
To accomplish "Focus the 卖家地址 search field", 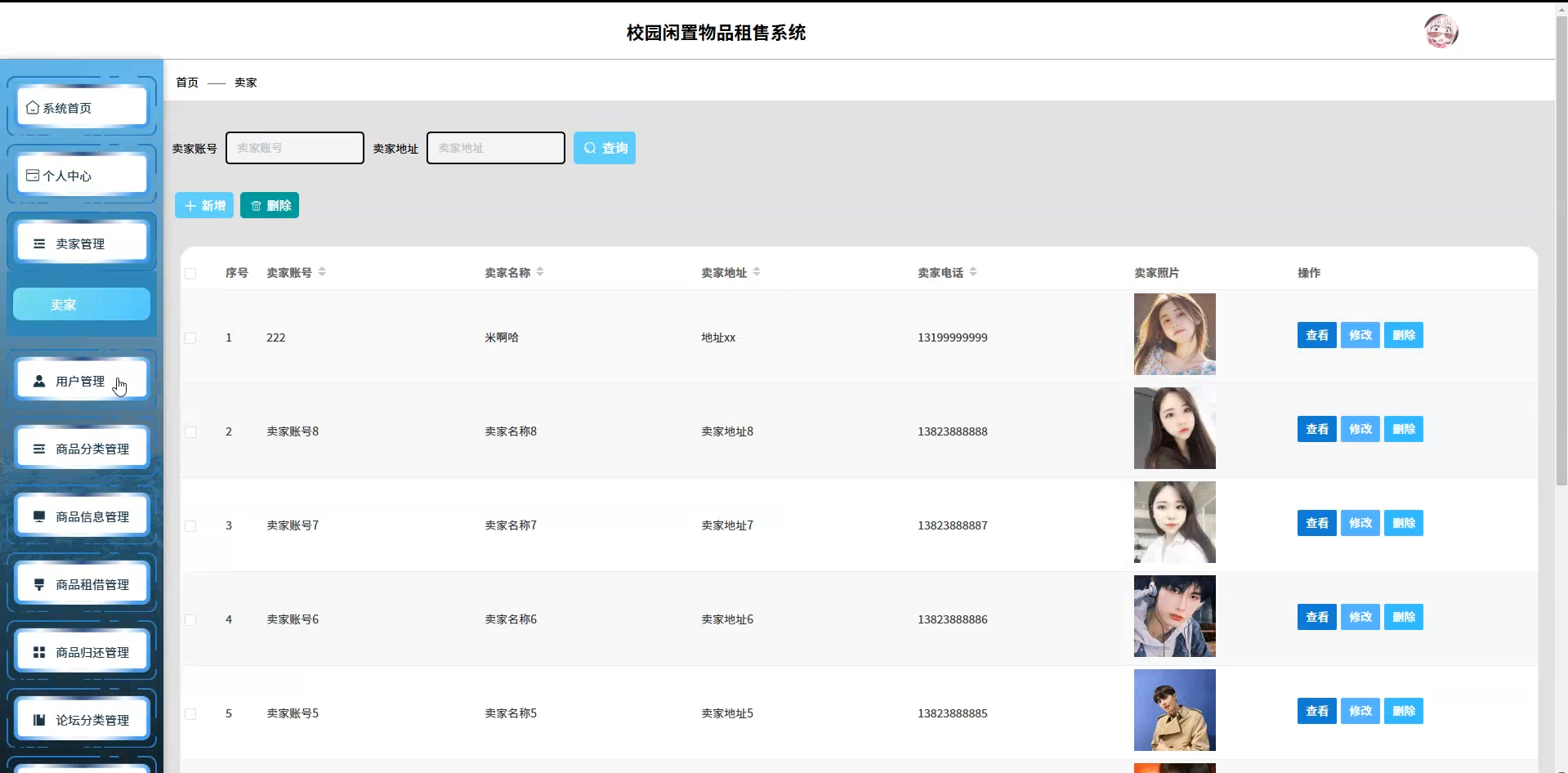I will (x=496, y=148).
